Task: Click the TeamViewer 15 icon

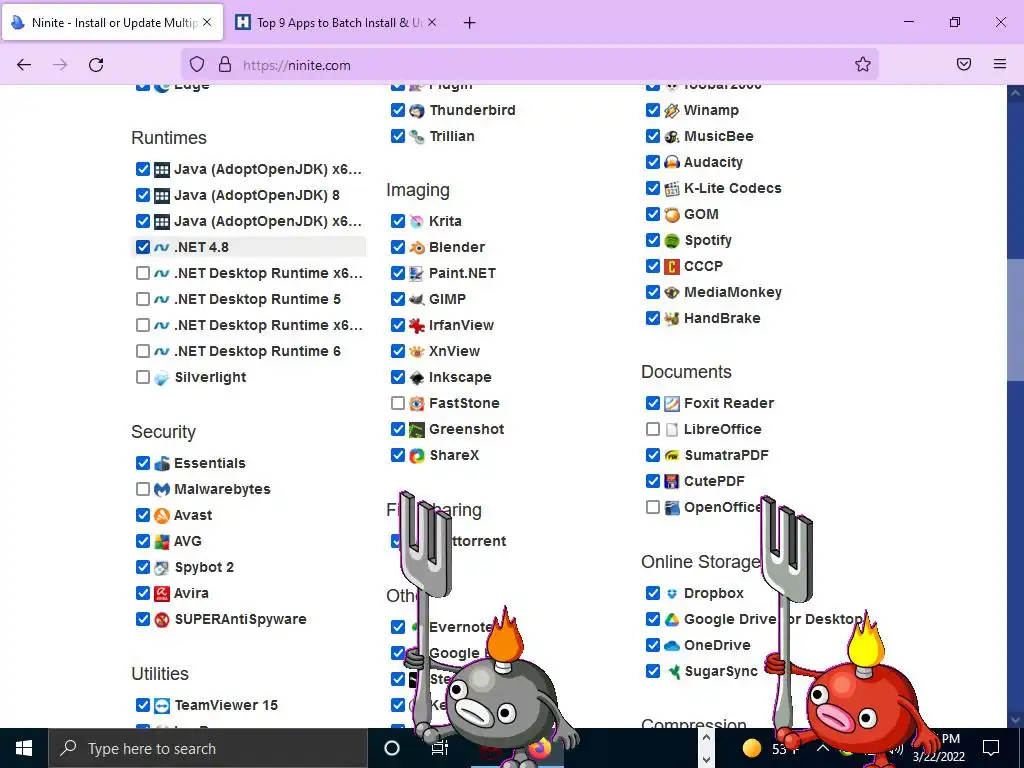Action: coord(162,705)
